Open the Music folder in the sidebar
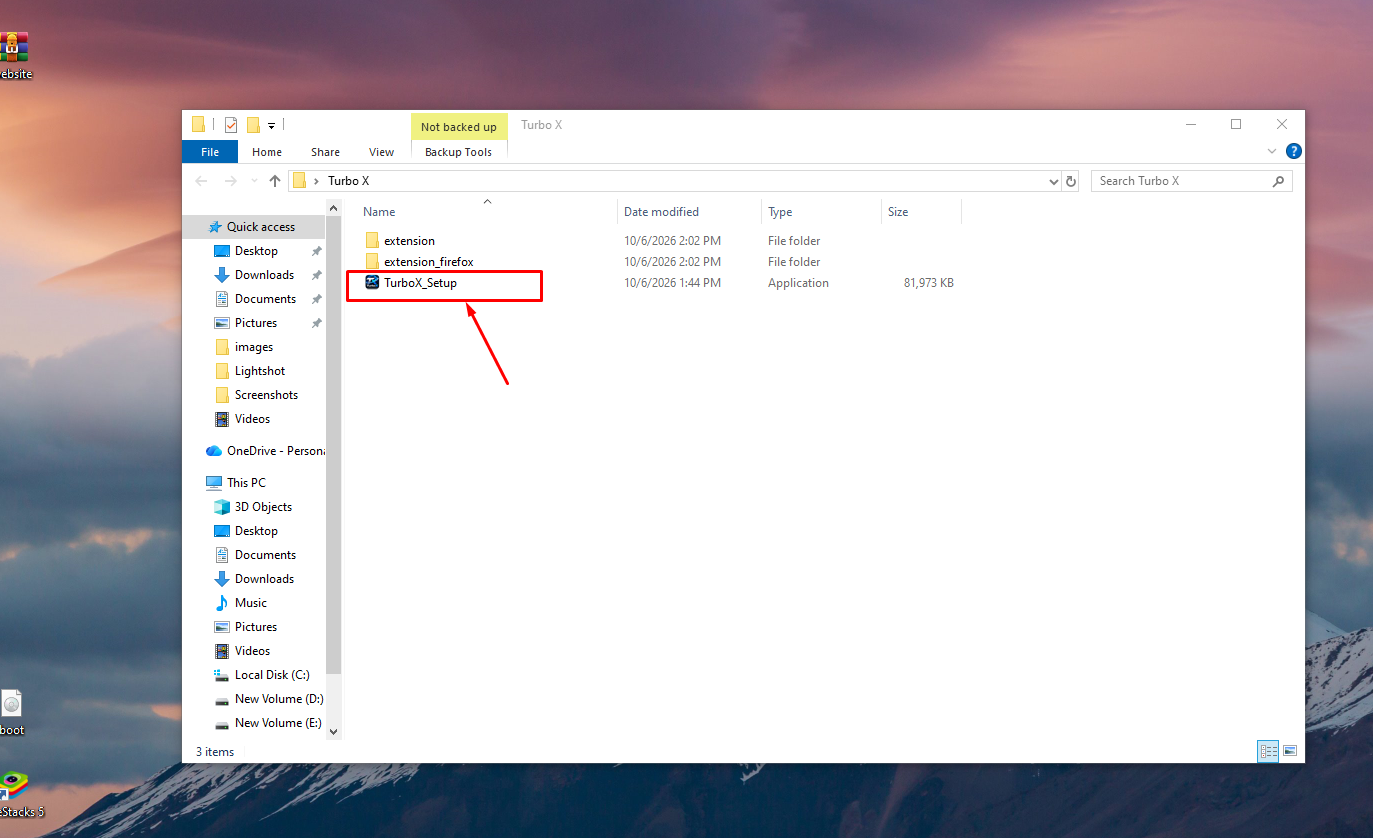The width and height of the screenshot is (1373, 838). tap(241, 603)
